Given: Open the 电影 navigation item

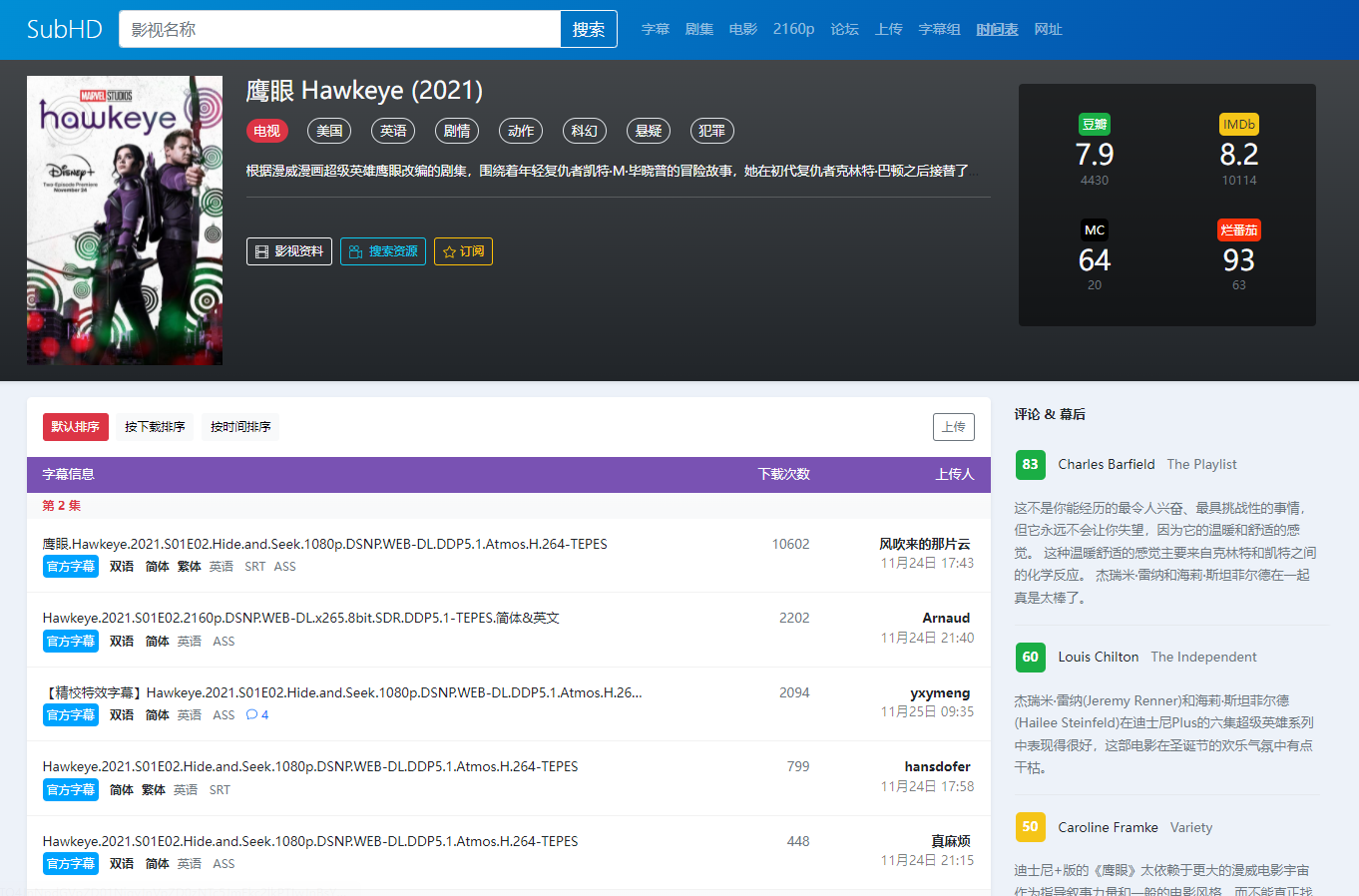Looking at the screenshot, I should click(x=743, y=29).
